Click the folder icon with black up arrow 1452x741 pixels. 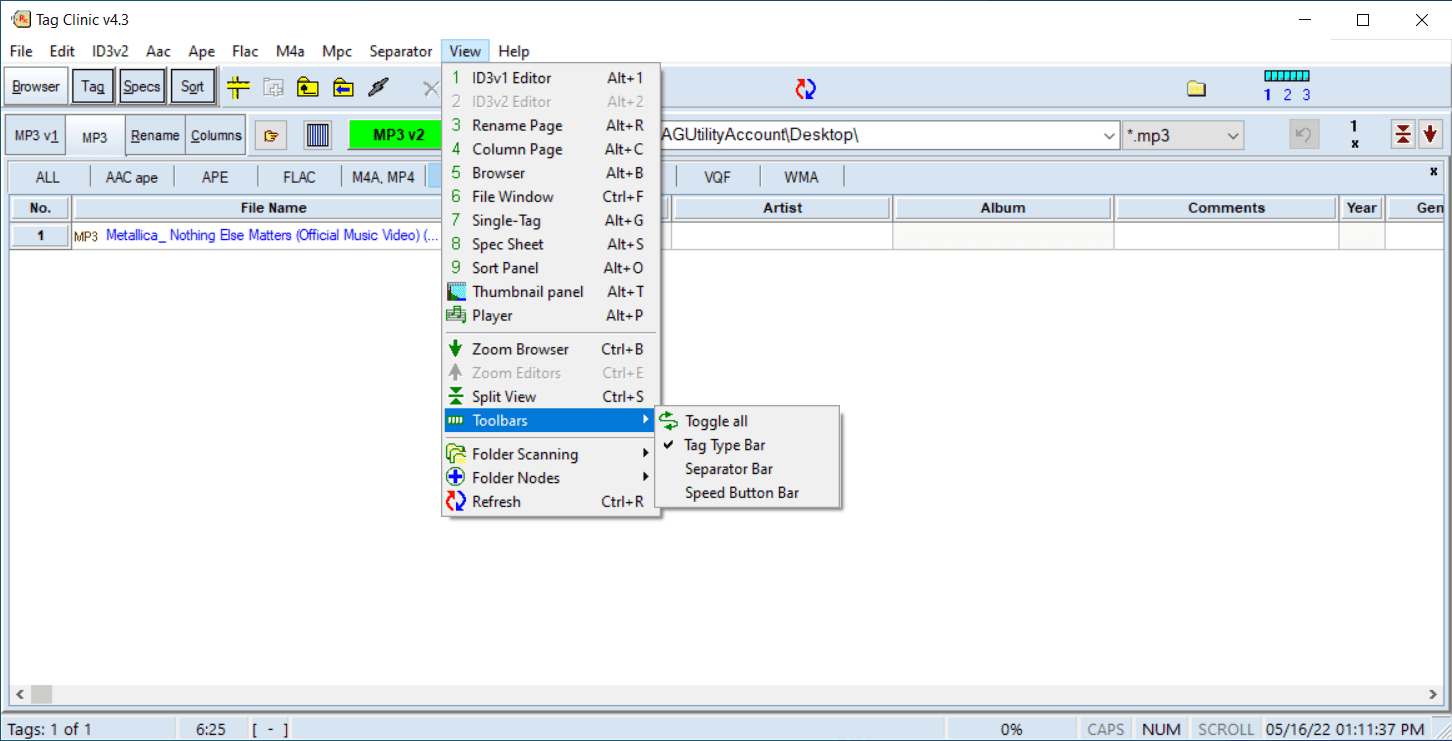click(307, 87)
